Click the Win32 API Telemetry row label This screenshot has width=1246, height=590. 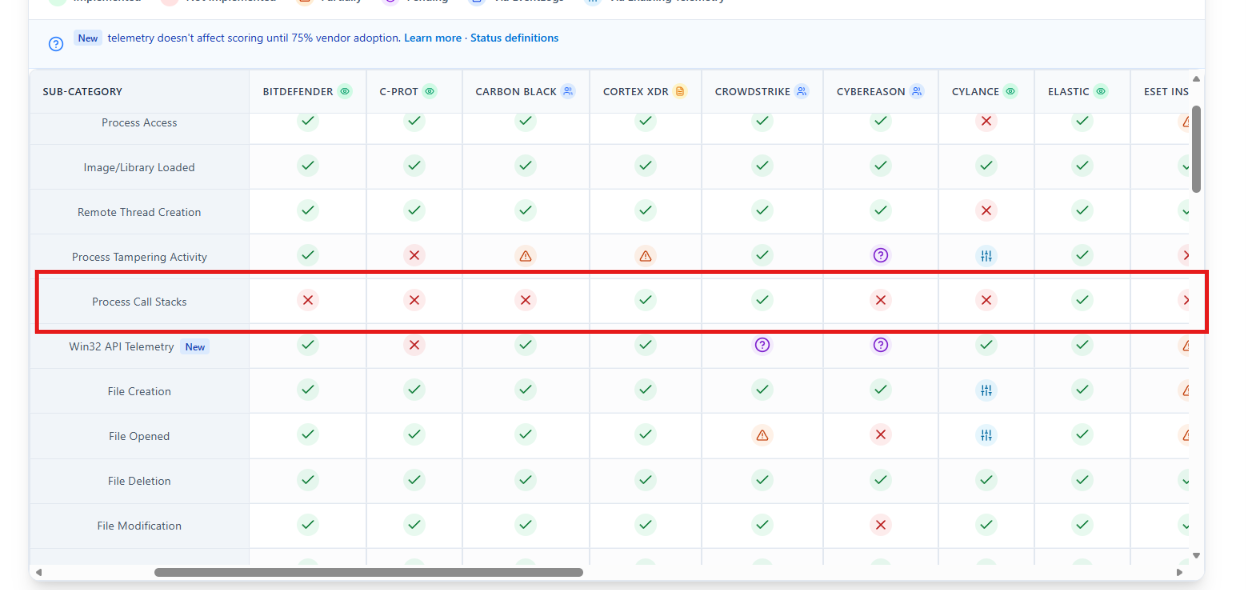121,347
